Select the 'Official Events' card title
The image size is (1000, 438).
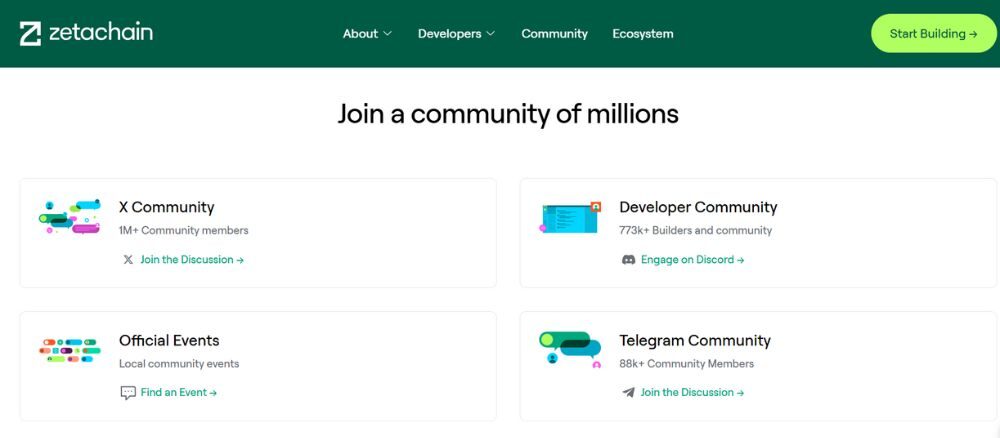(x=169, y=340)
